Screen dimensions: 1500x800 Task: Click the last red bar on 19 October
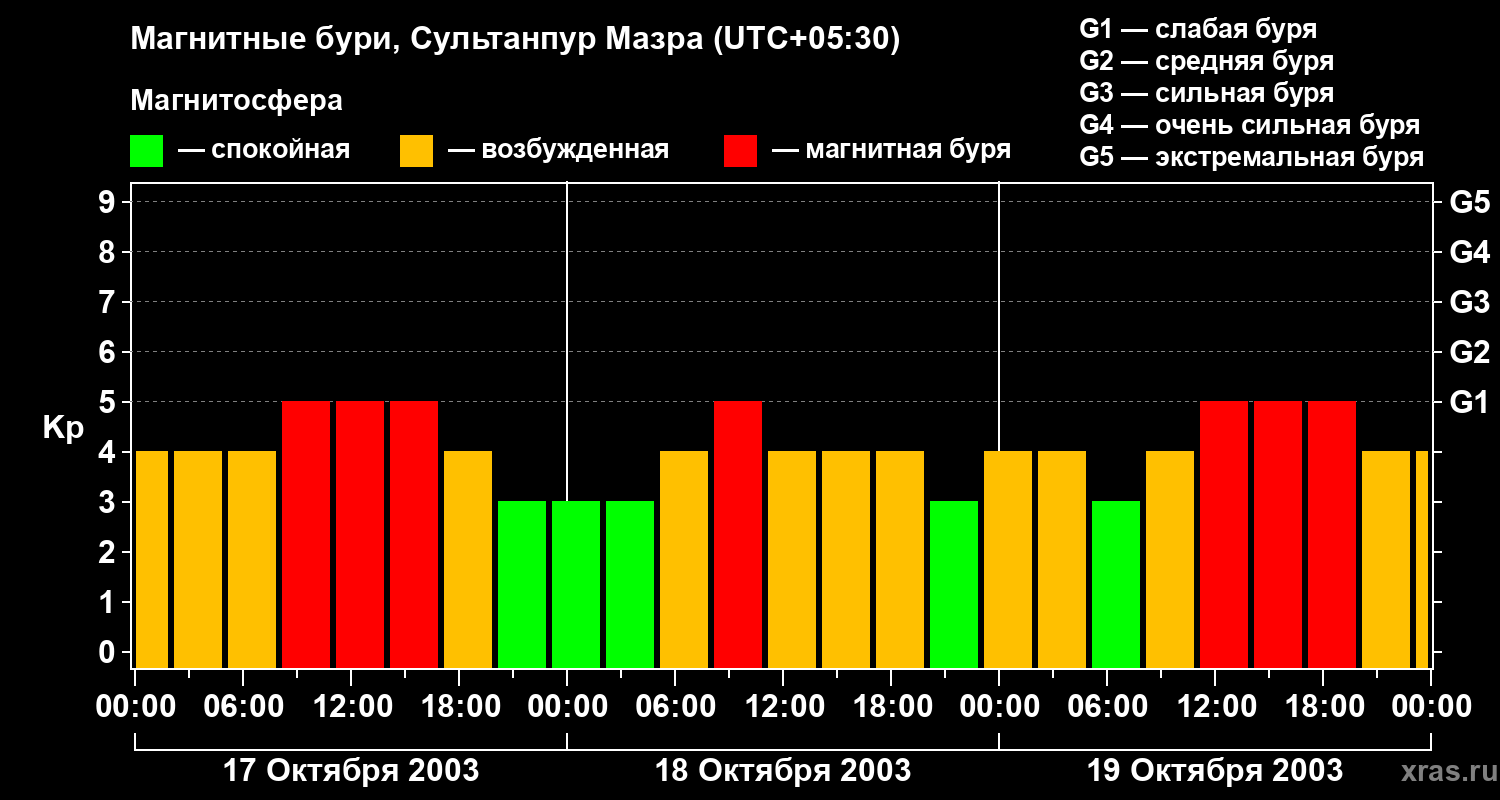click(x=1332, y=535)
